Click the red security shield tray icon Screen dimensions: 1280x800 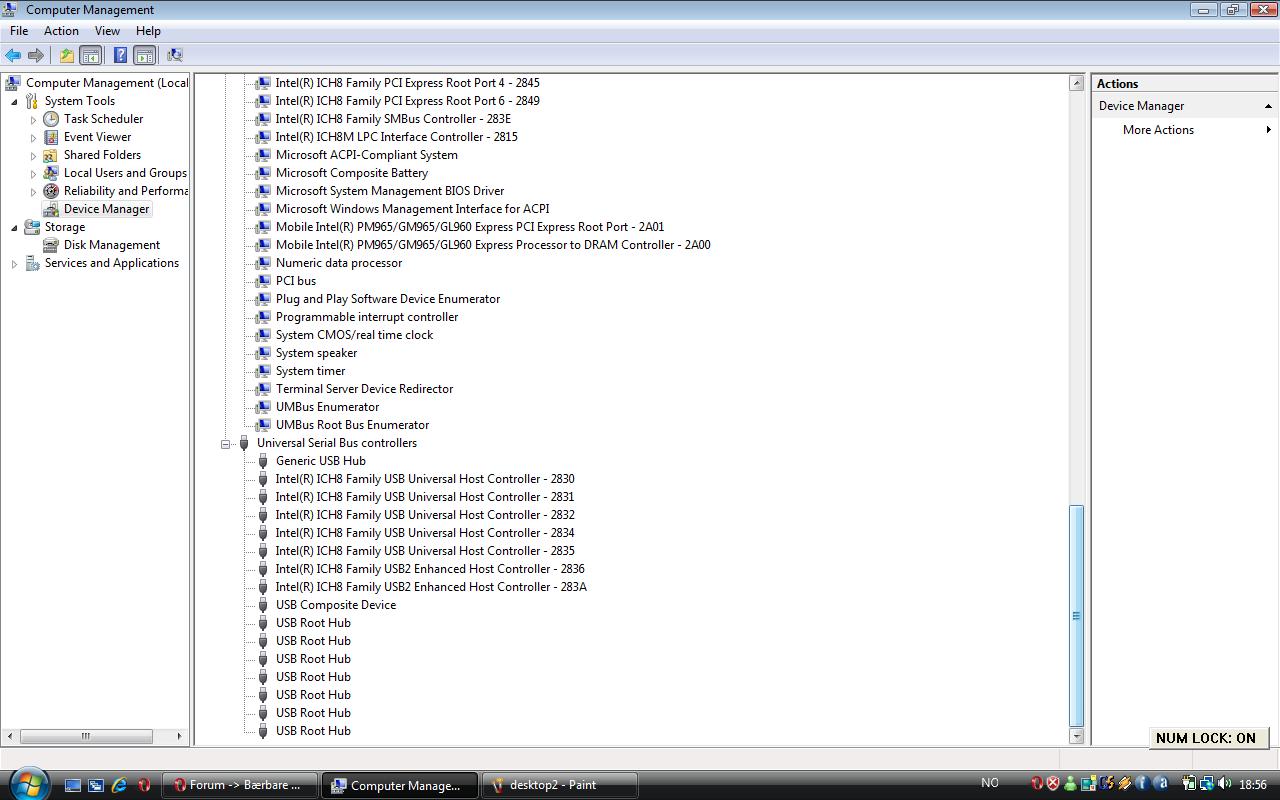coord(1053,784)
